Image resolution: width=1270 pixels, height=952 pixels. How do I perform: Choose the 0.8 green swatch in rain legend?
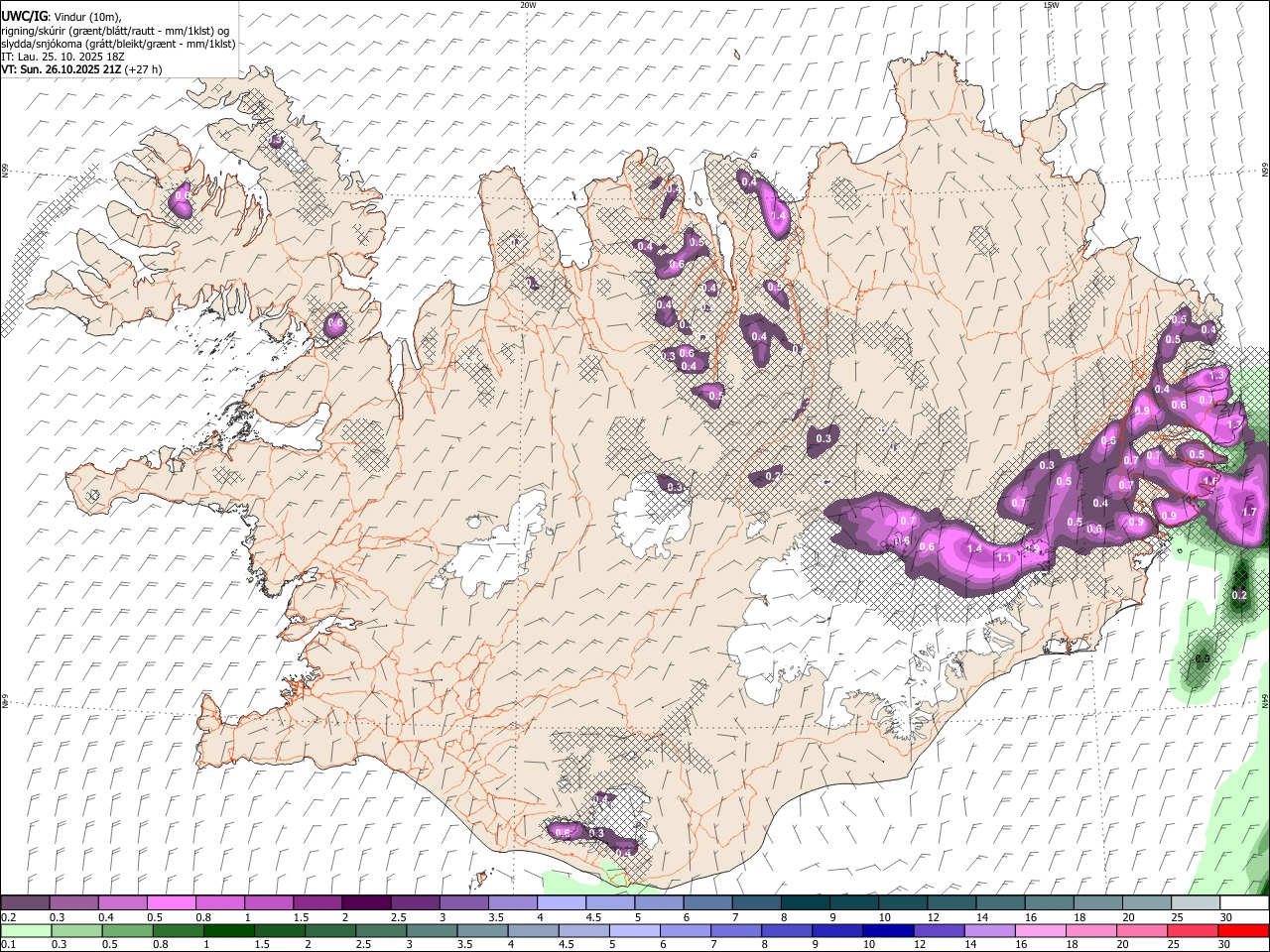179,930
